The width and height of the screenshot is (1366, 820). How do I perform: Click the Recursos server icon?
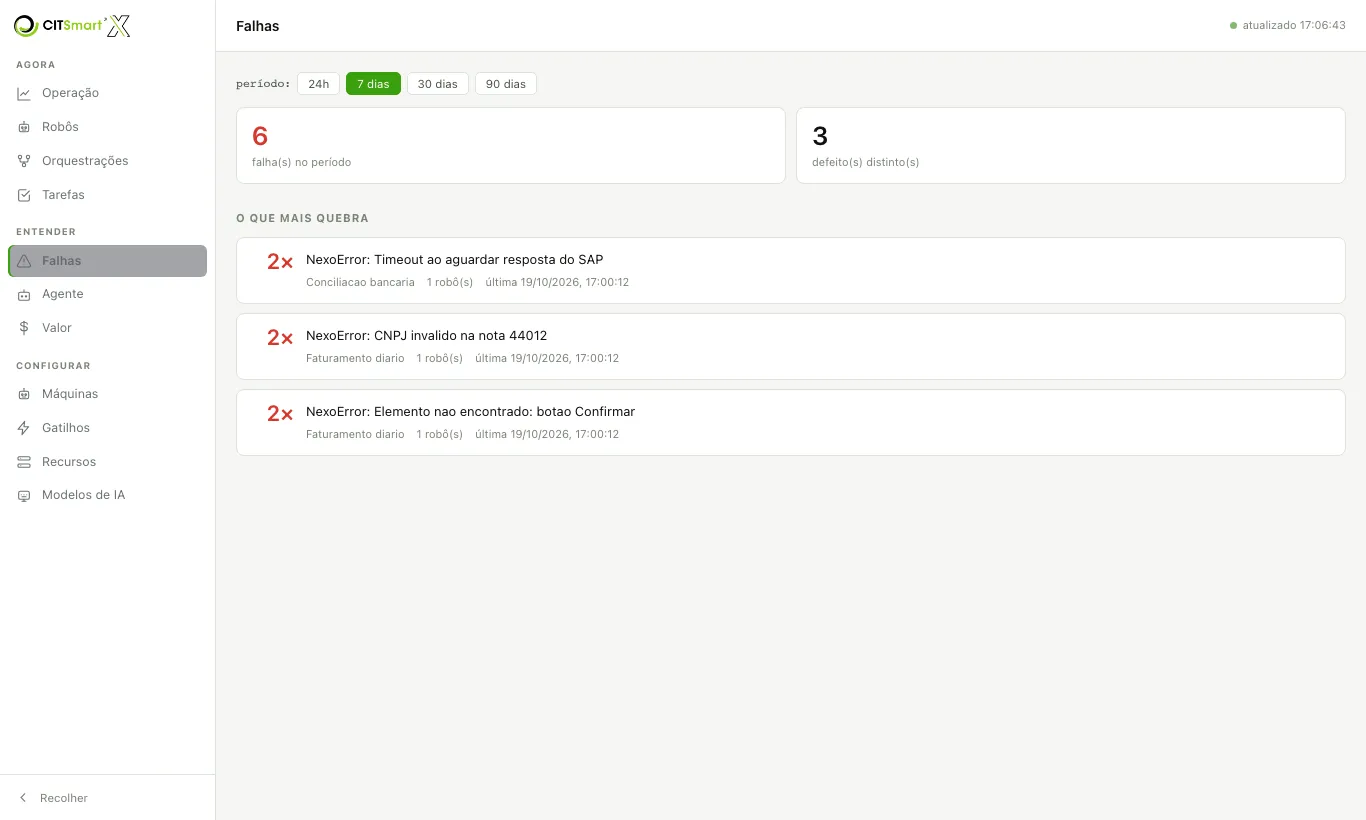24,462
